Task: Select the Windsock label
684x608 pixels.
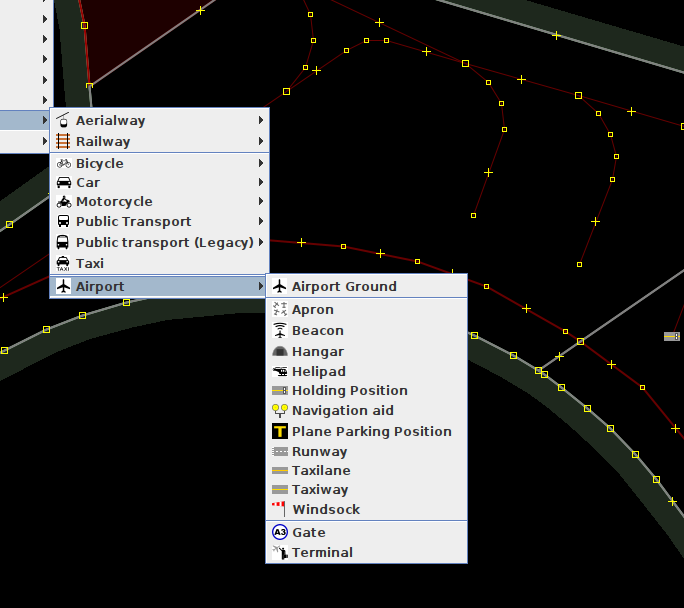Action: coord(326,509)
